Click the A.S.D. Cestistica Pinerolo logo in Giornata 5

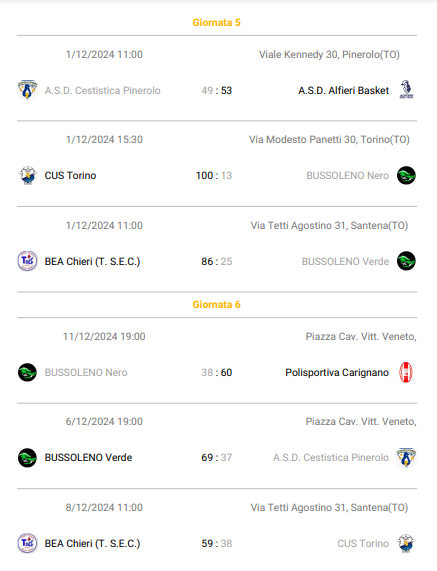point(27,90)
